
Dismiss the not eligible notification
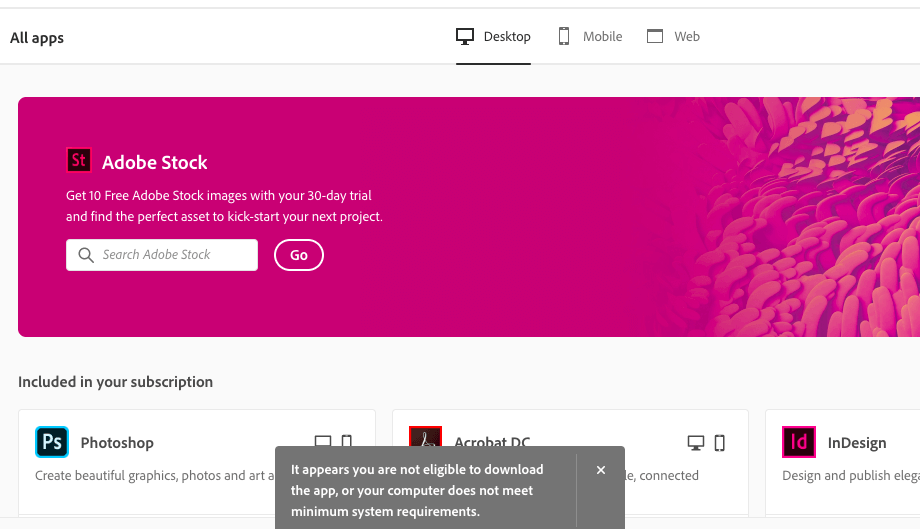[601, 470]
